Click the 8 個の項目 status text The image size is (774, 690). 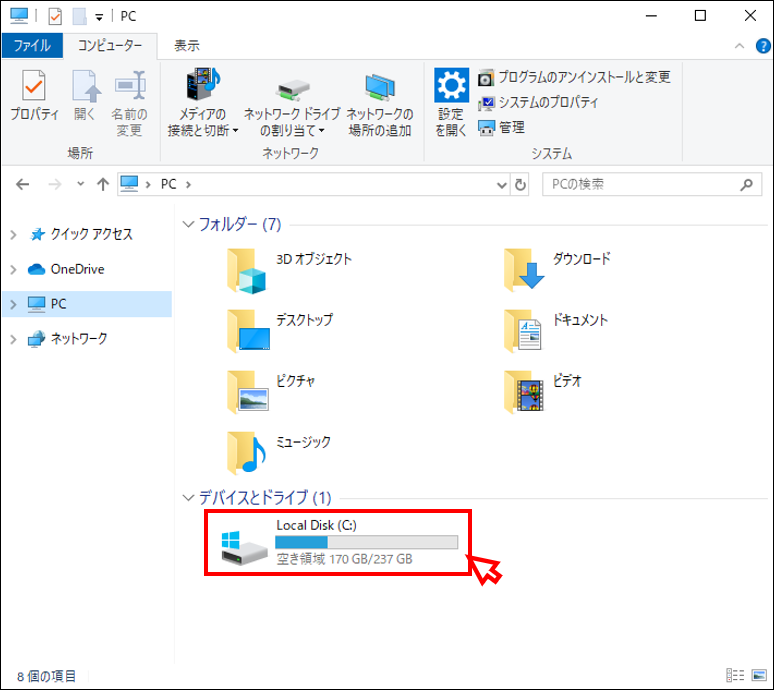(46, 676)
